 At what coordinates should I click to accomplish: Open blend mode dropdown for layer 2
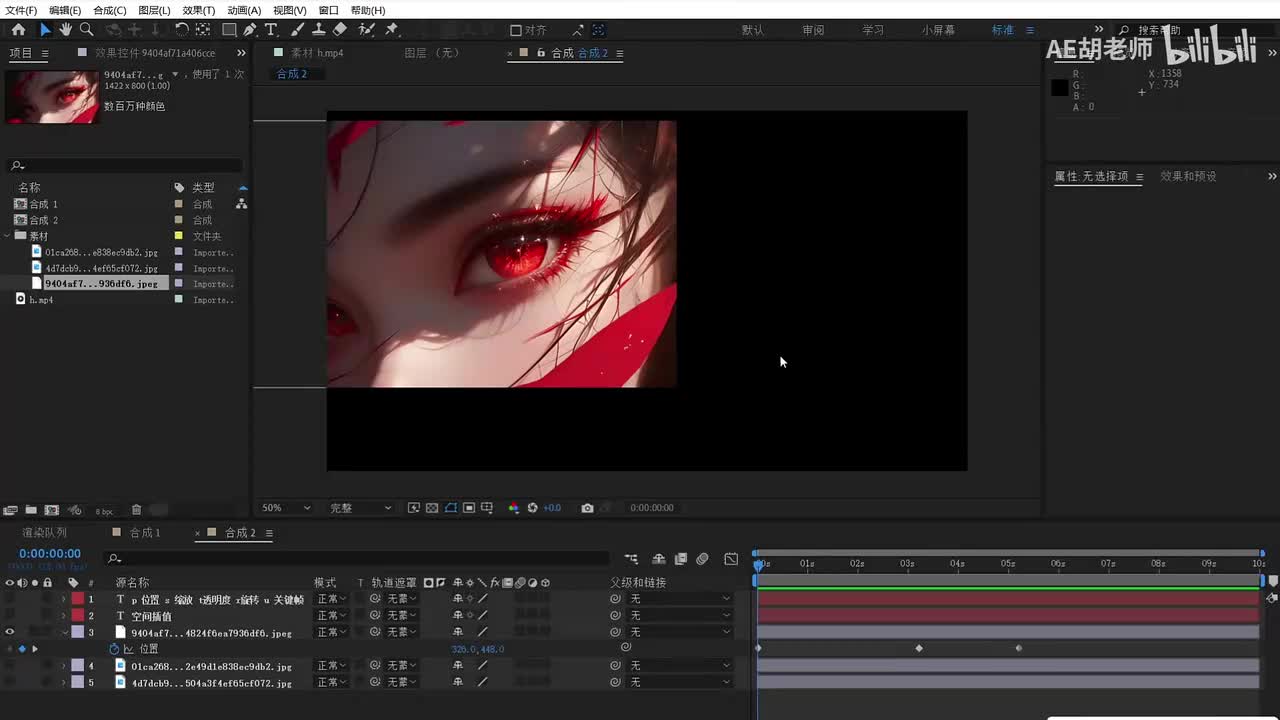(x=331, y=616)
